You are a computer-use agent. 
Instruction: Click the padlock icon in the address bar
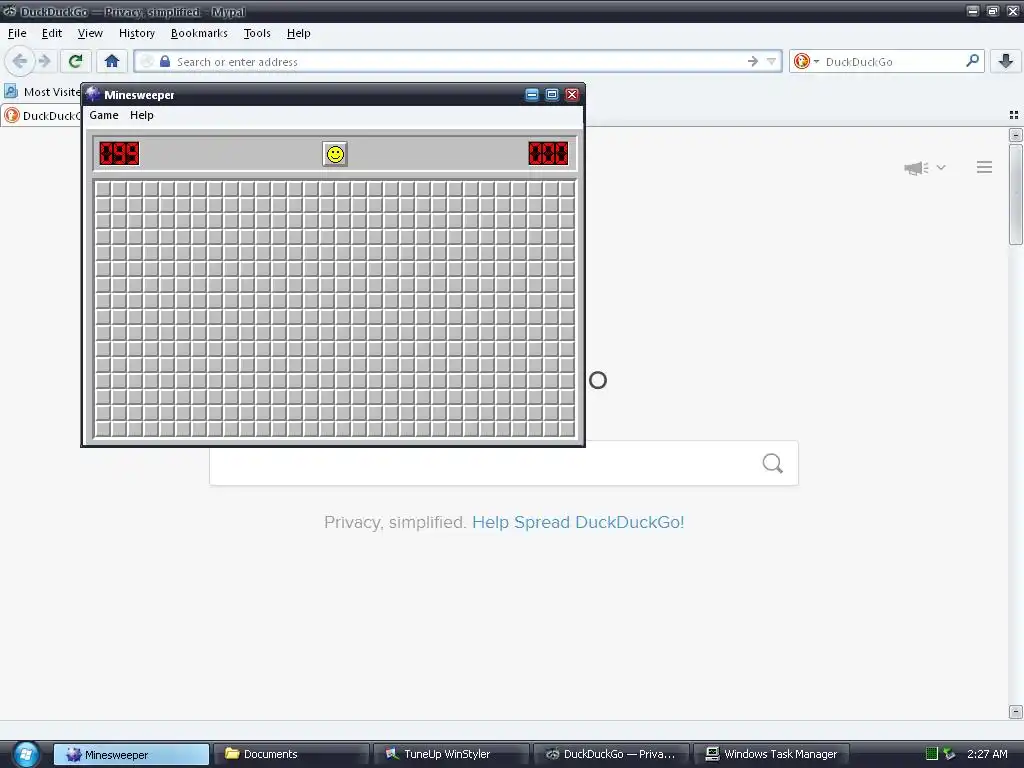(165, 61)
